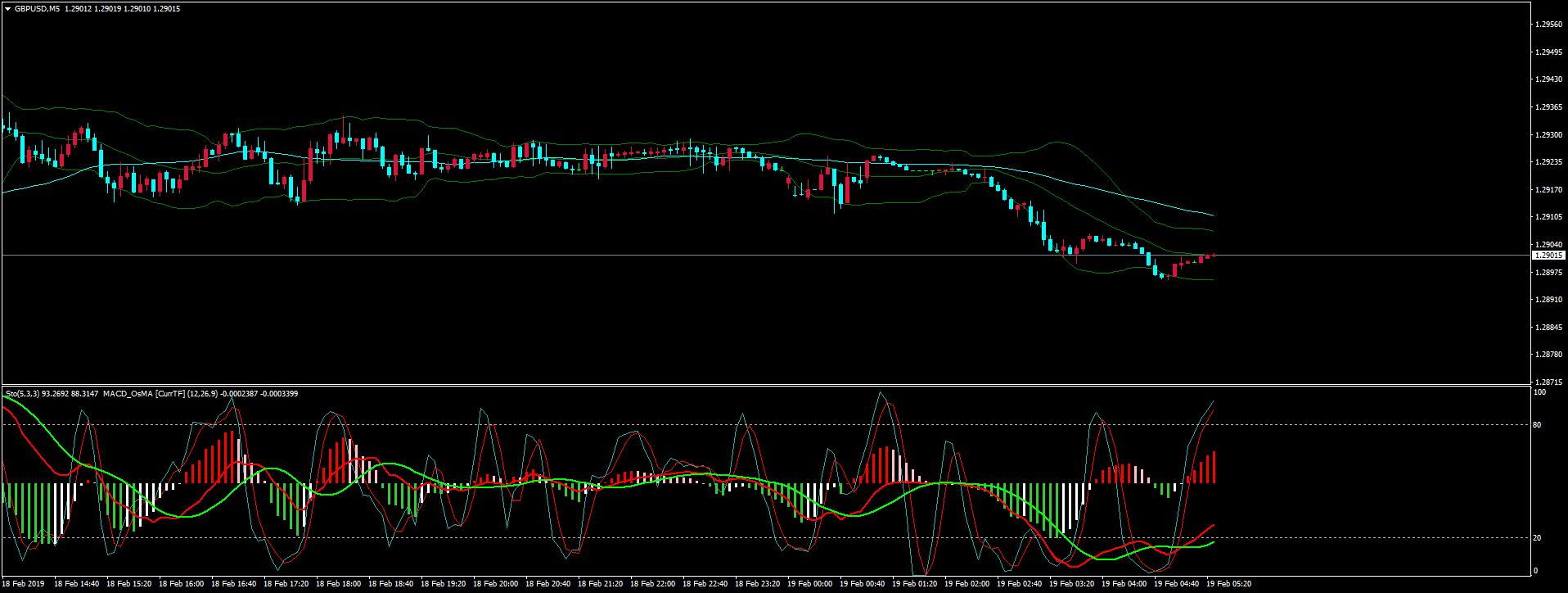
Task: Click the 1.28780 price axis label
Action: (1548, 355)
